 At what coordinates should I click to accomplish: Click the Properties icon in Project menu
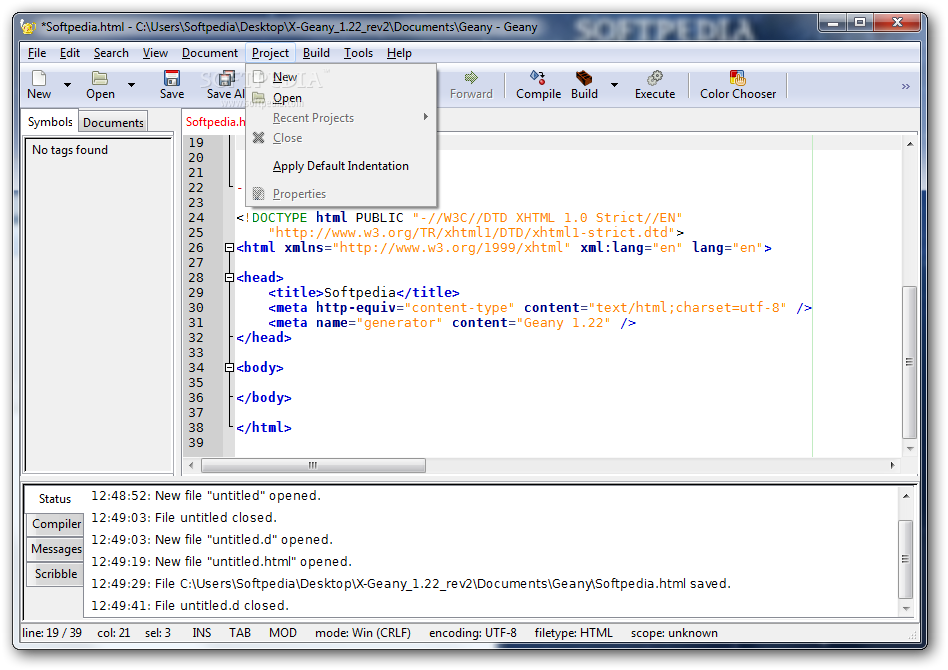259,194
